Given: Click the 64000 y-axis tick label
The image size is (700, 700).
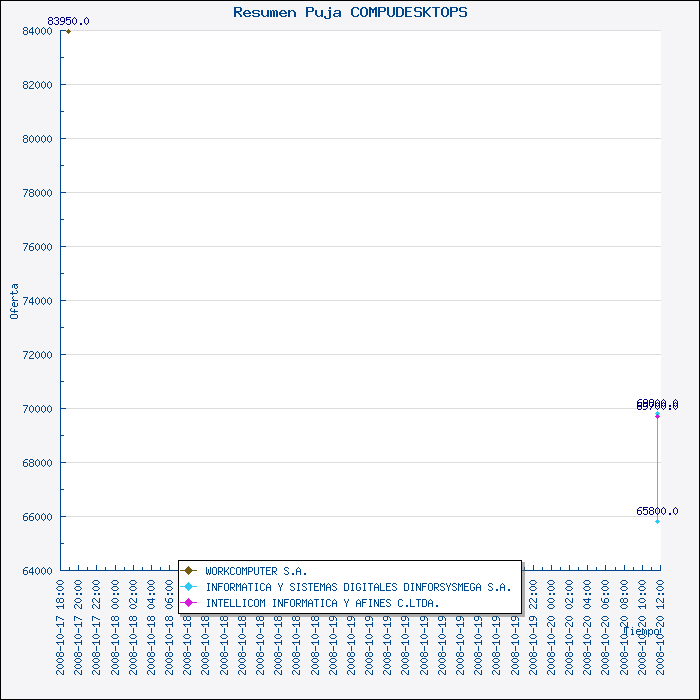Looking at the screenshot, I should point(36,571).
